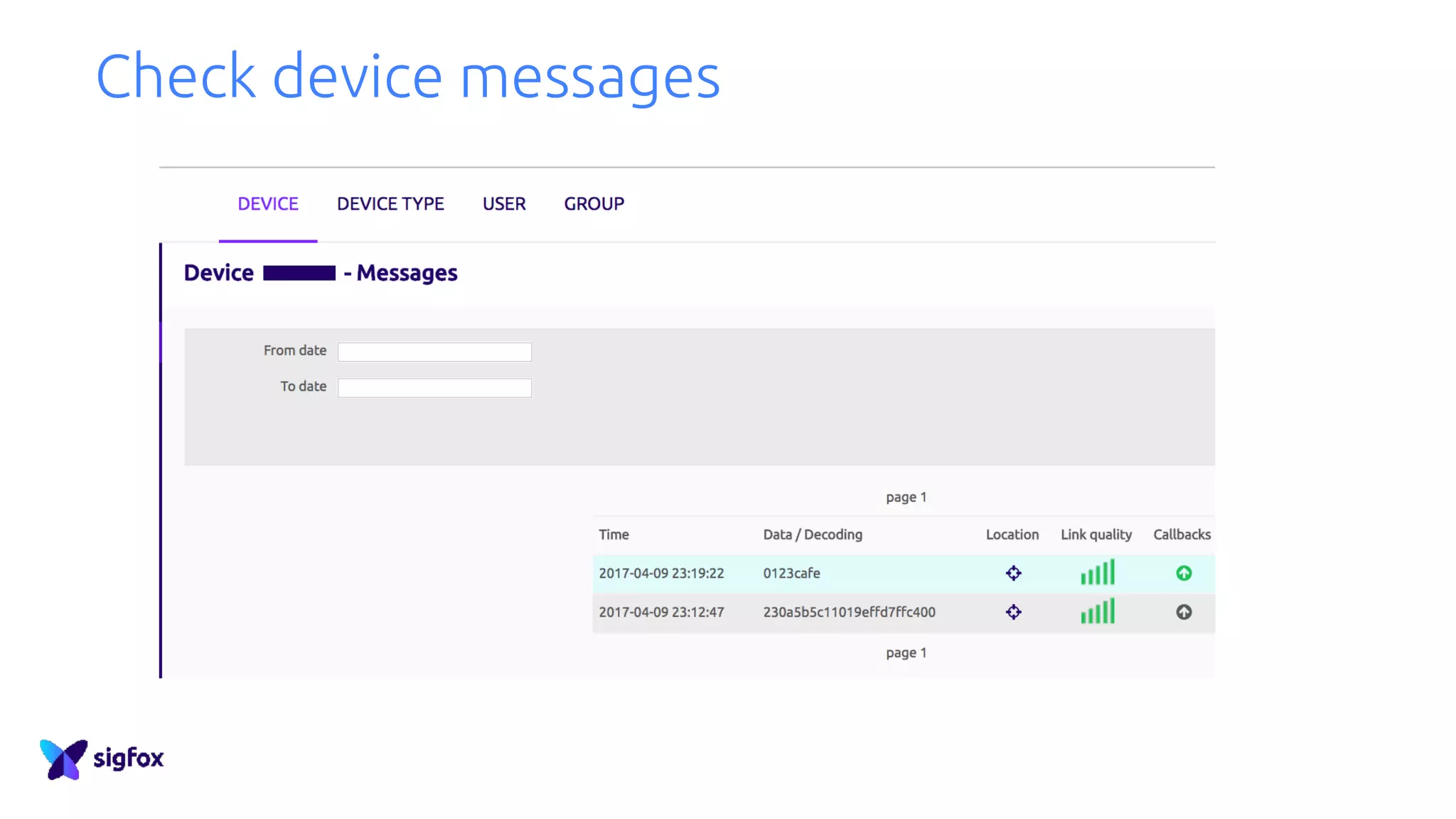This screenshot has width=1456, height=819.
Task: Open green callback arrow for 0123cafe message
Action: point(1184,573)
